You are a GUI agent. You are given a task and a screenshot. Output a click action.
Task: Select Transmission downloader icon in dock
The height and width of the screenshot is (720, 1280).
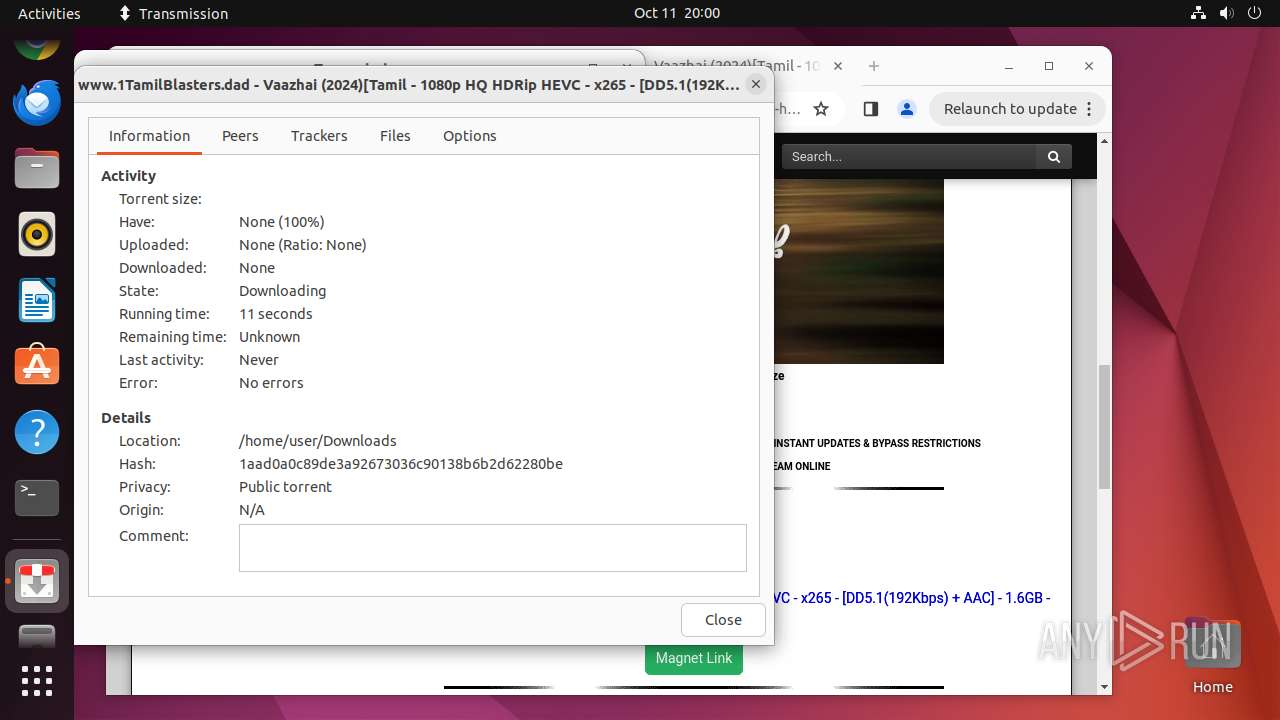point(37,581)
